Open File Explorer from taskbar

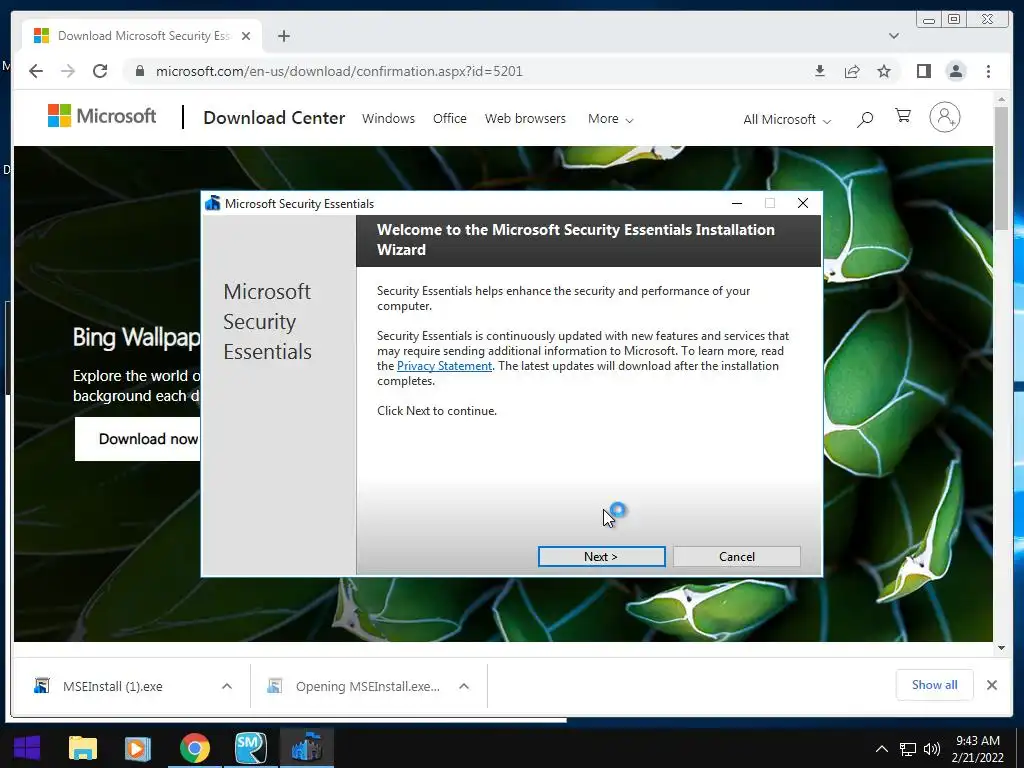point(83,748)
